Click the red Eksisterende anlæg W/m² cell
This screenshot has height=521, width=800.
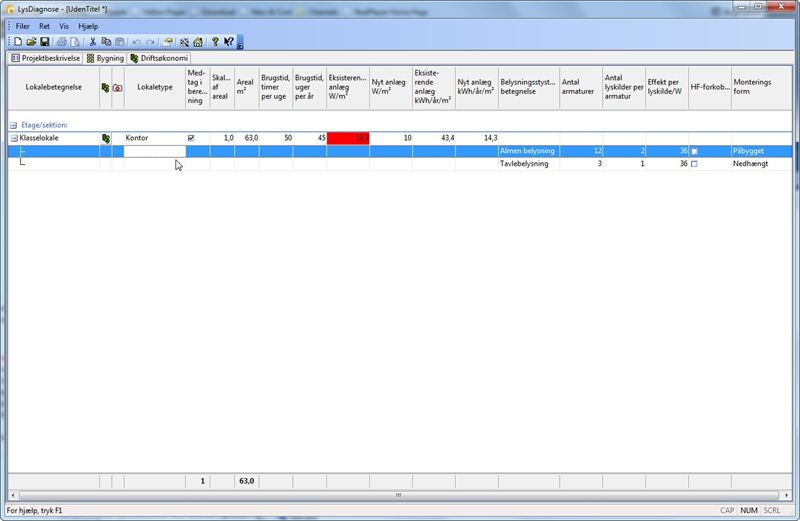pos(348,138)
